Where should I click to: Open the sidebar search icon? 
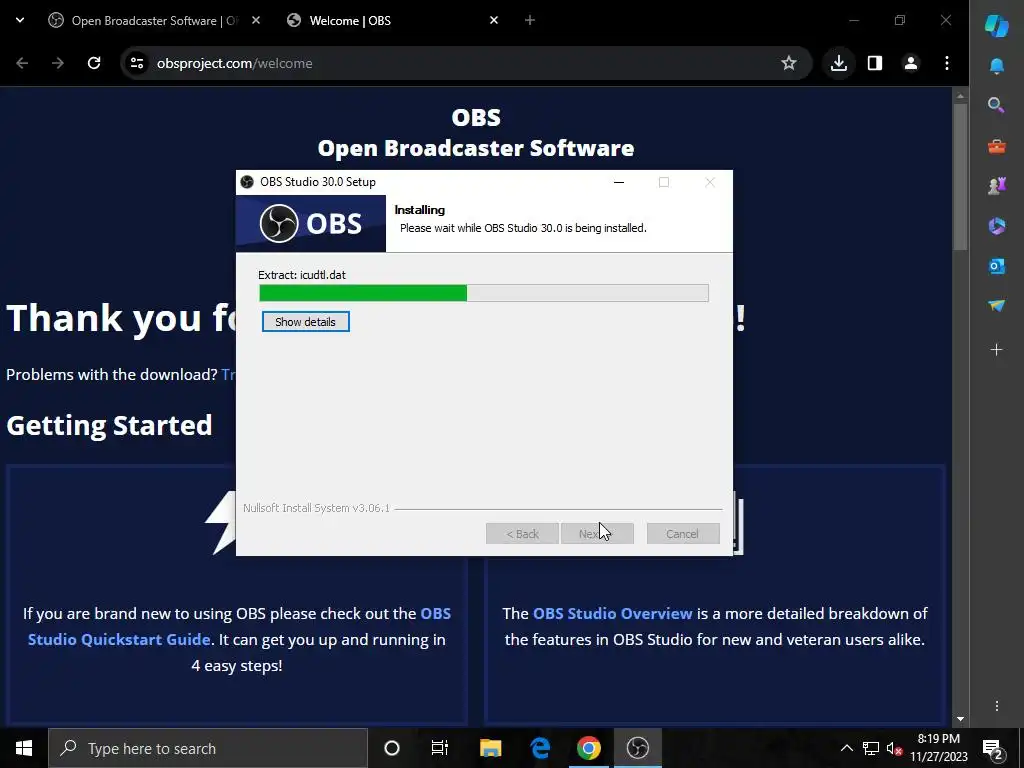pyautogui.click(x=997, y=105)
